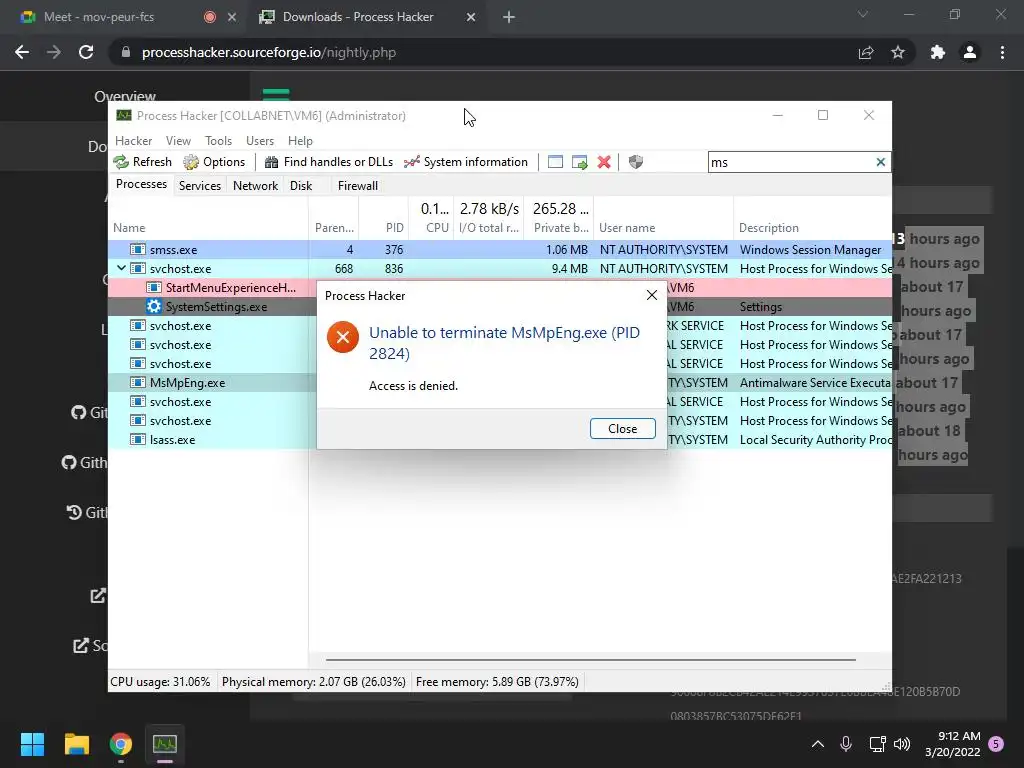Image resolution: width=1024 pixels, height=768 pixels.
Task: Open a new Chrome tab
Action: tap(509, 17)
